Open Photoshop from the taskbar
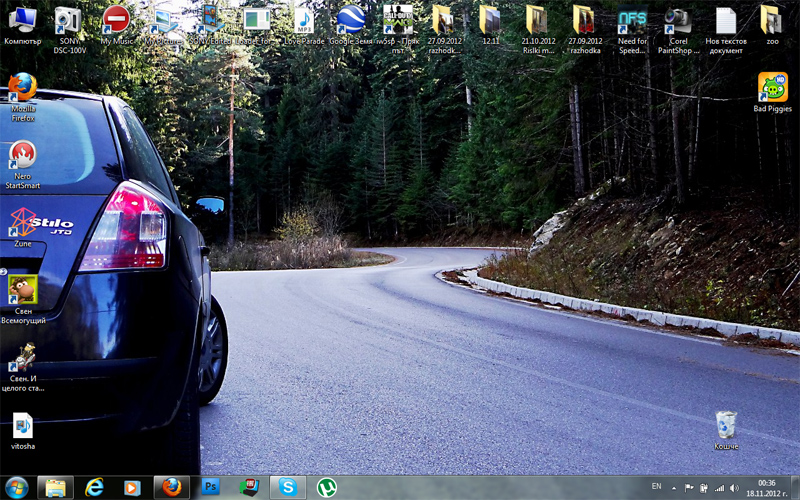 [x=211, y=487]
